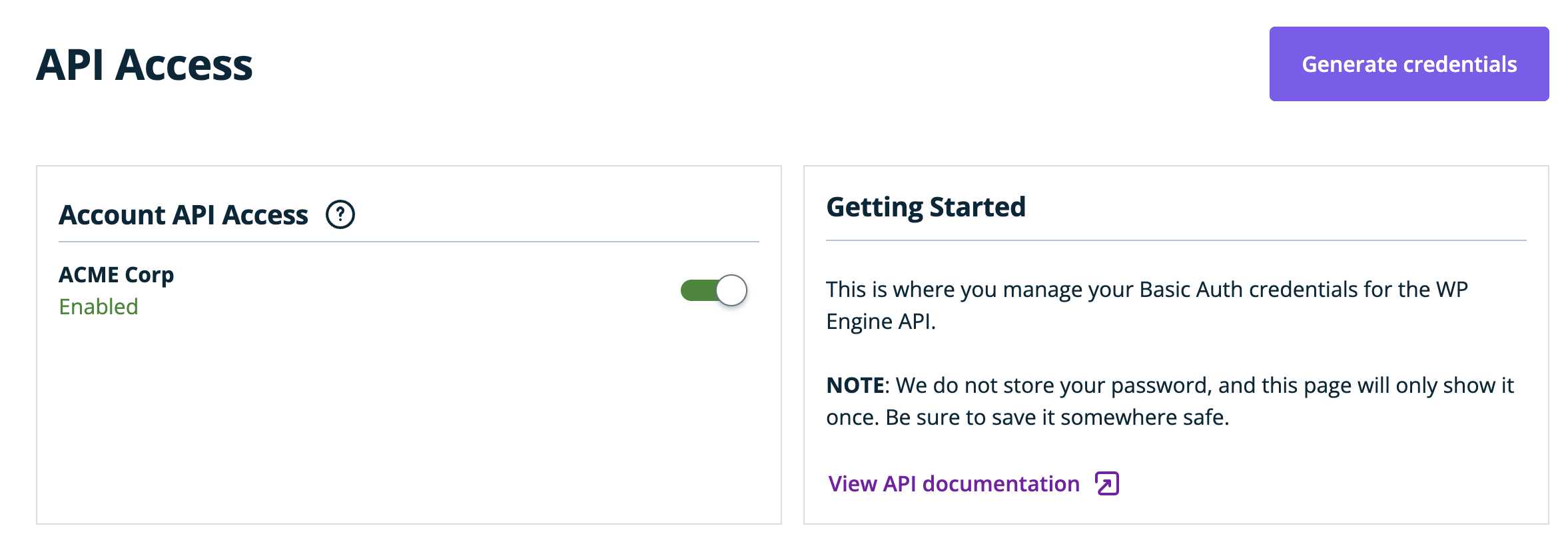Click the Basic Auth credentials description text

click(1147, 305)
